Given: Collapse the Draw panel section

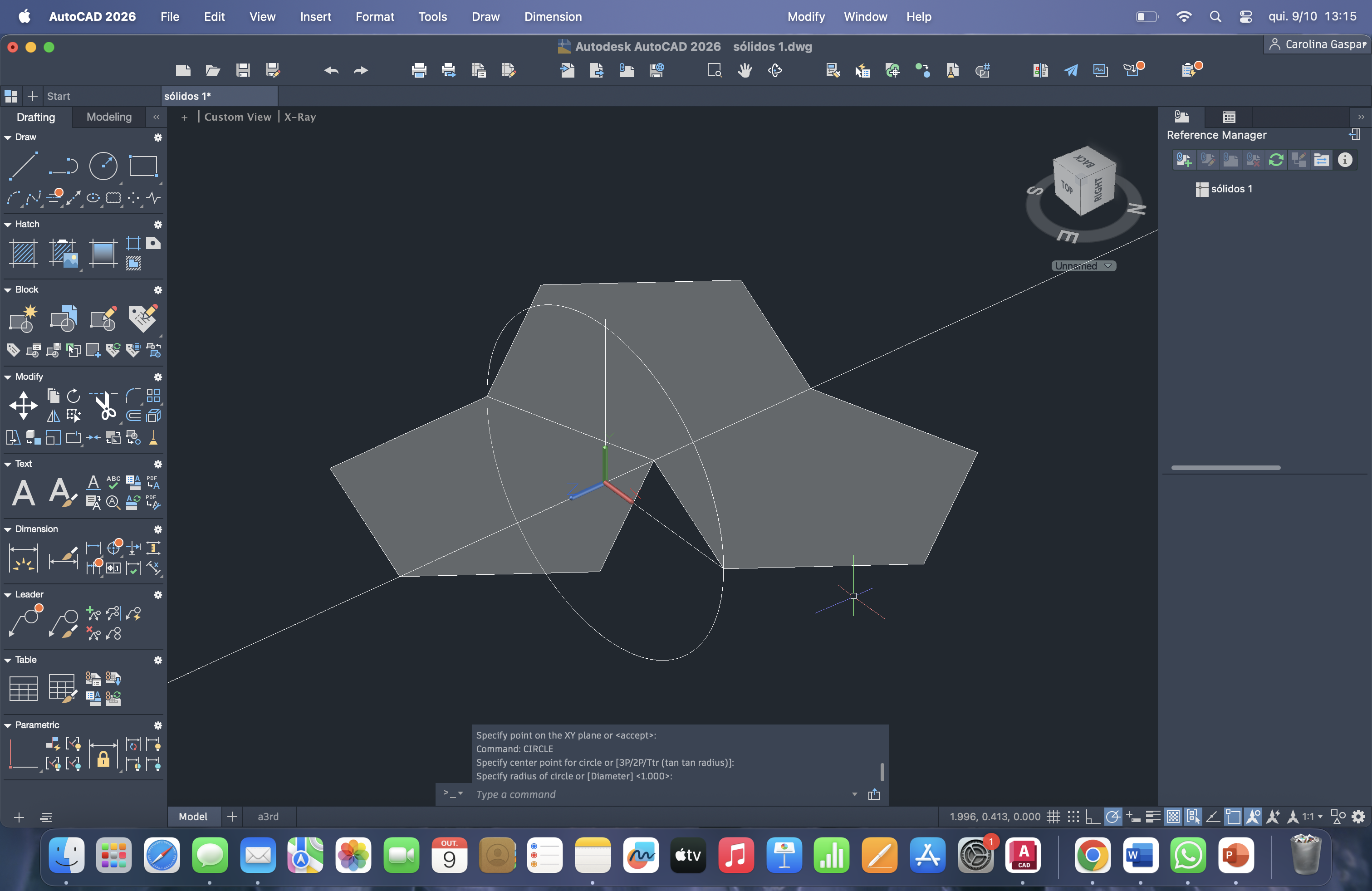Looking at the screenshot, I should pos(8,137).
